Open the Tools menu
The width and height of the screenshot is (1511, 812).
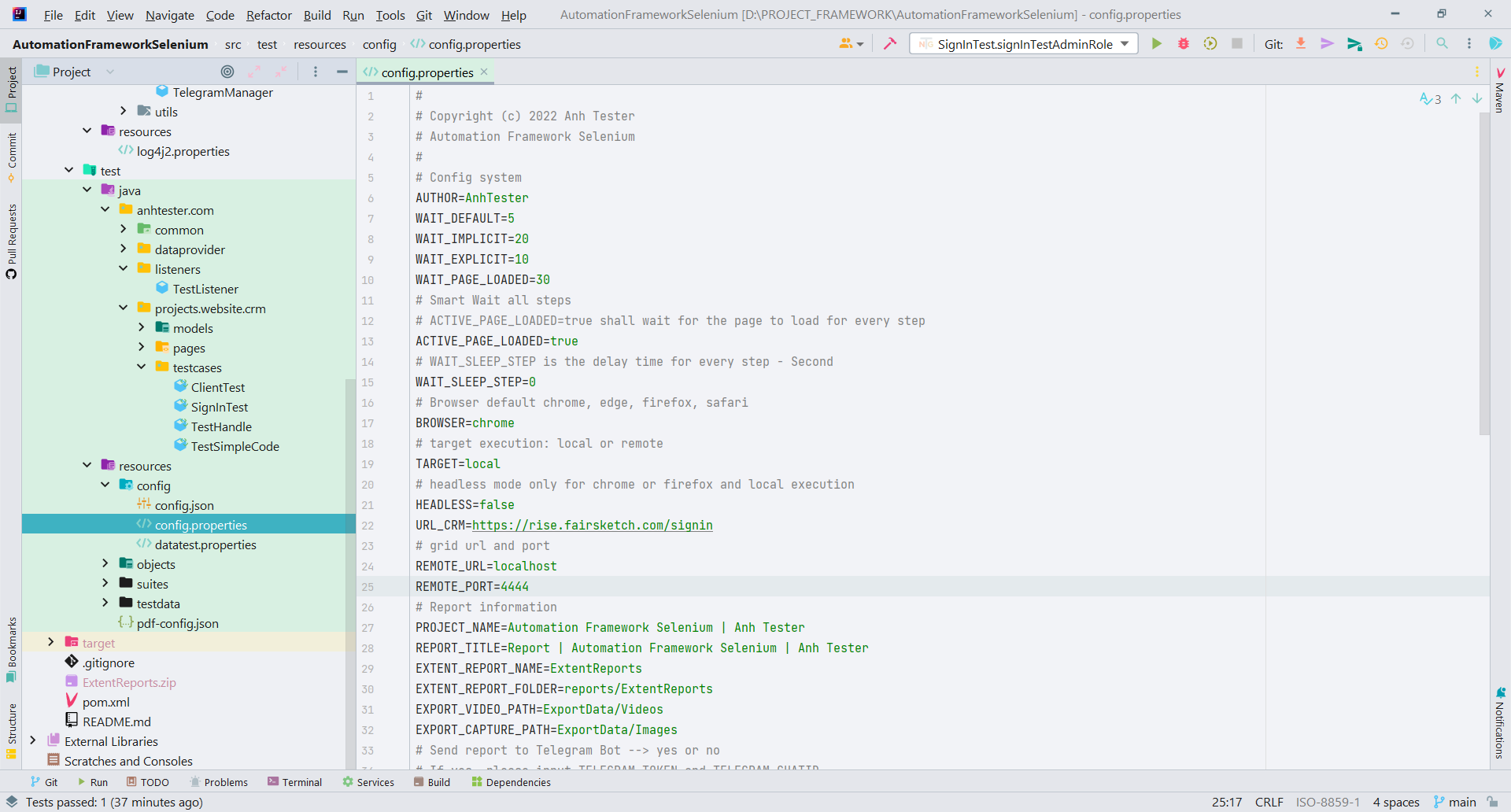click(x=390, y=15)
